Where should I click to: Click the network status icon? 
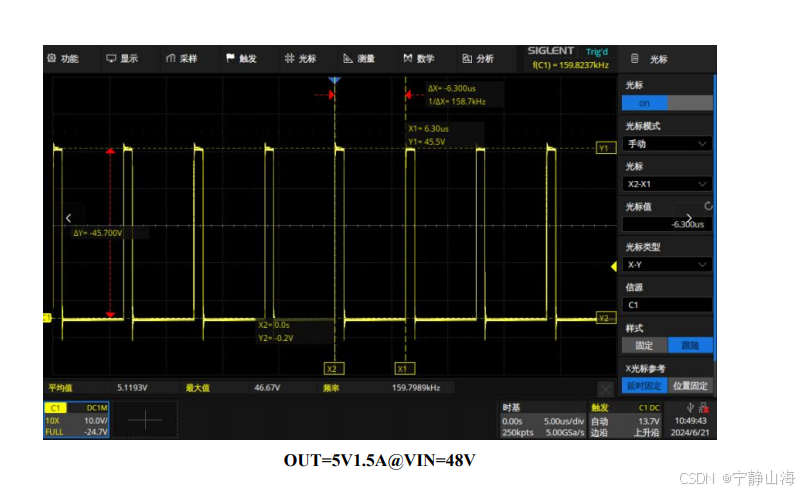(704, 408)
